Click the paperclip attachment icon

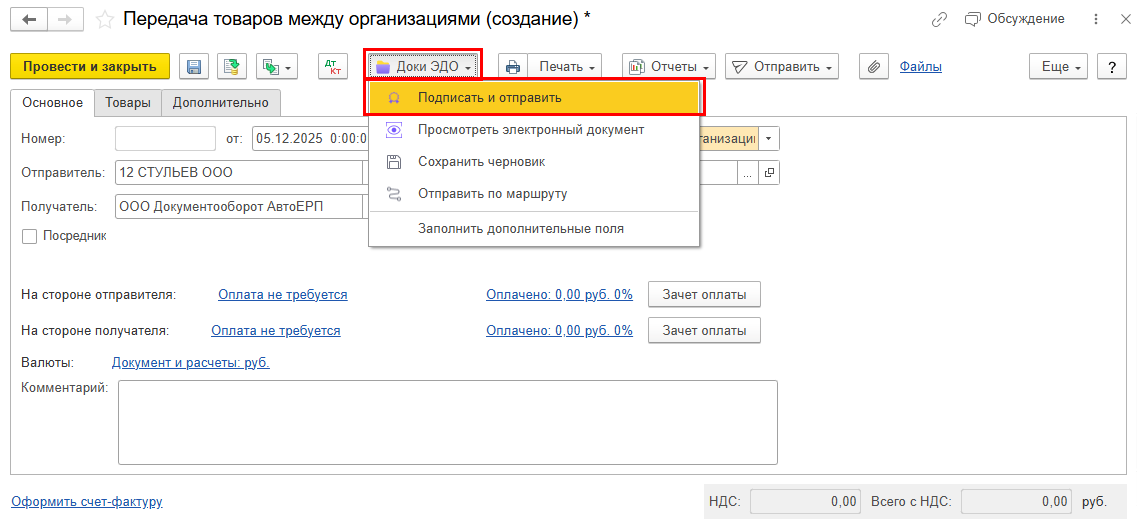tap(873, 67)
